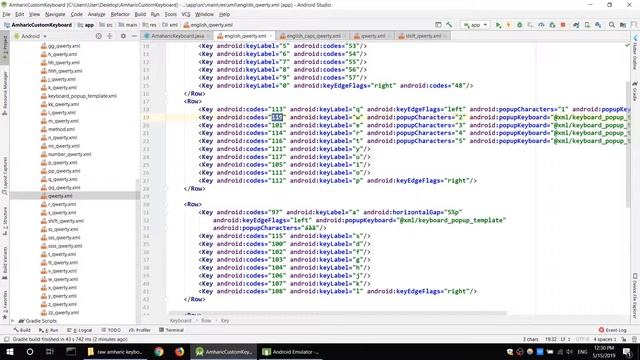Click the editor vertical scrollbar

click(628, 144)
